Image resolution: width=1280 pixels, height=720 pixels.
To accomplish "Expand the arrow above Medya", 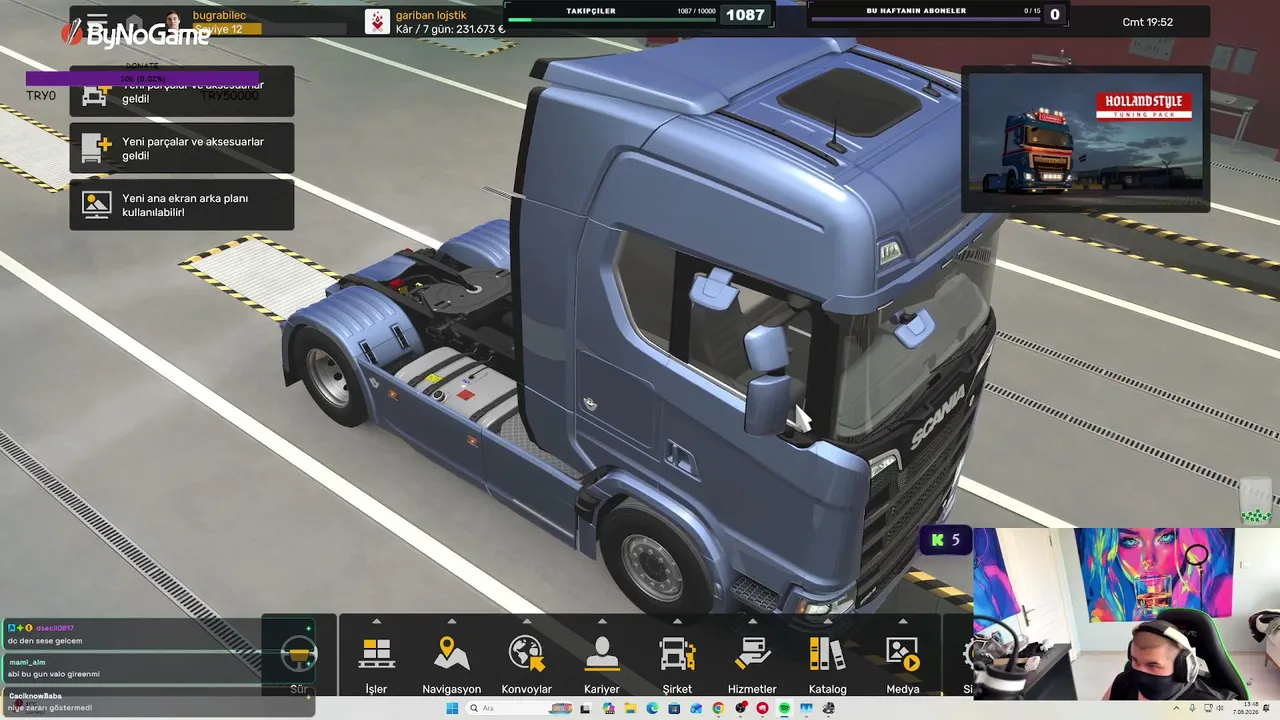I will 903,621.
